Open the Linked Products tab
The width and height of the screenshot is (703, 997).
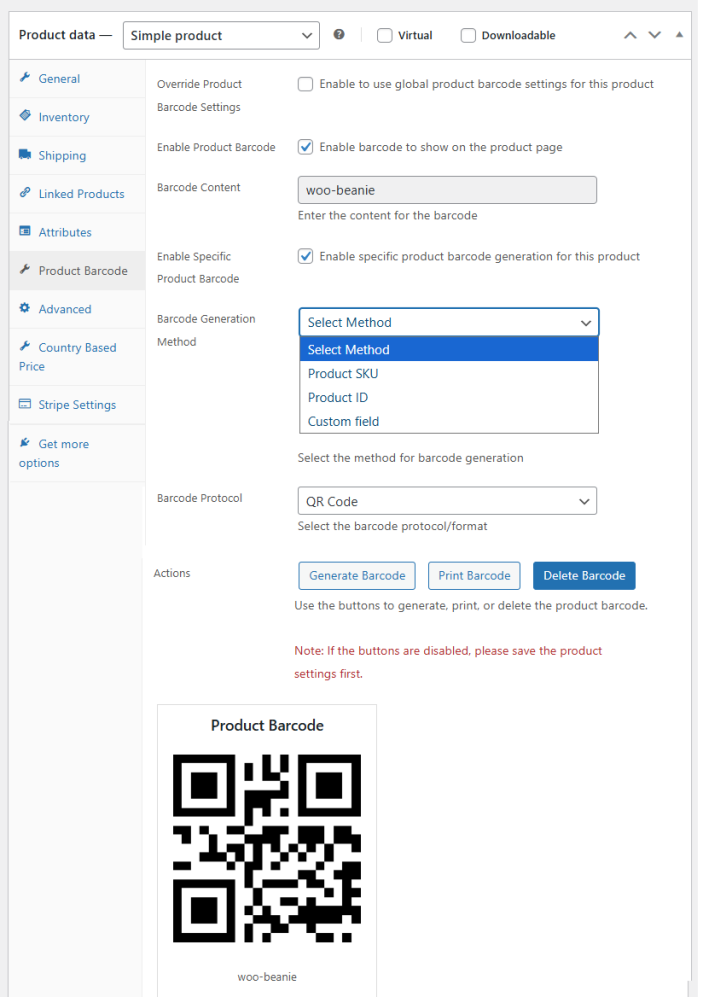coord(78,194)
